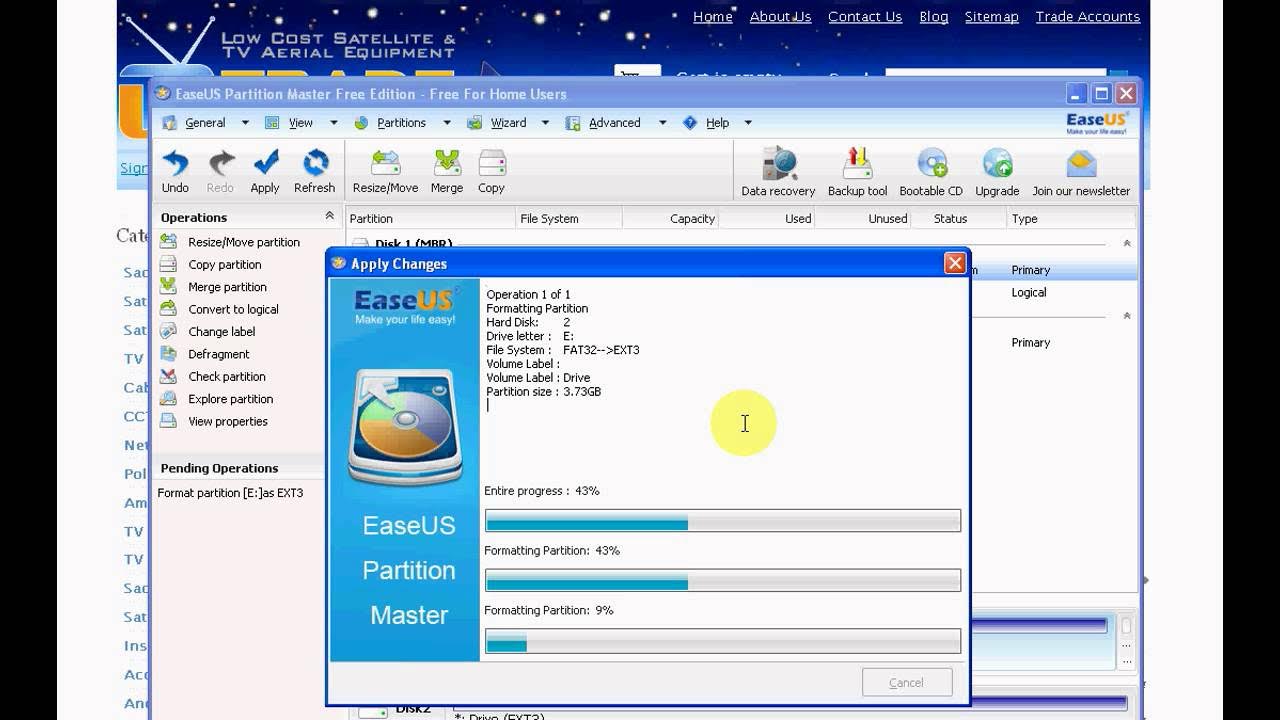The width and height of the screenshot is (1280, 720).
Task: Select the Resize/Move toolbar icon
Action: coord(385,163)
